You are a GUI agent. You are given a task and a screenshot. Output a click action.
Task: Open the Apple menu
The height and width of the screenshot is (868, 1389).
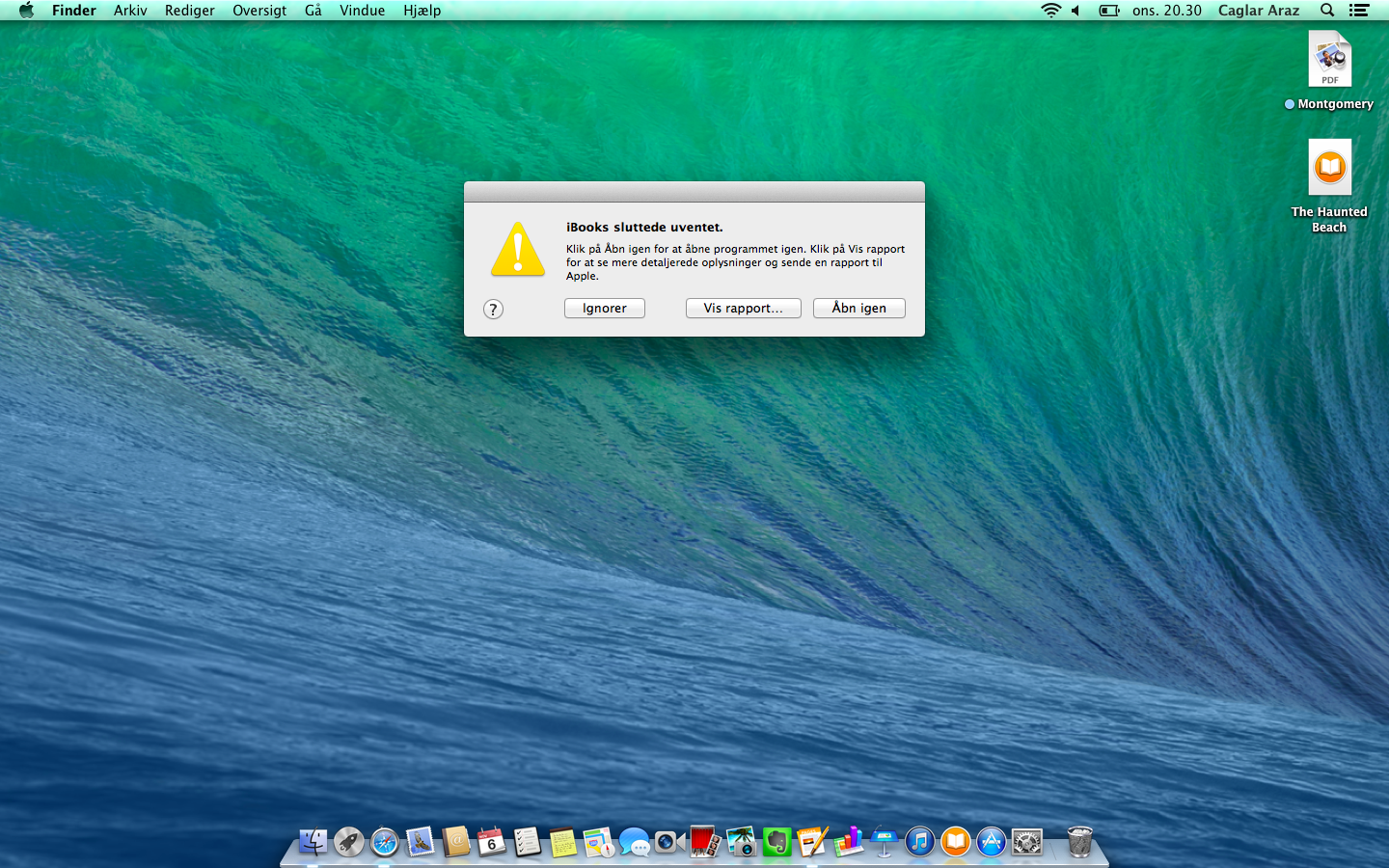pyautogui.click(x=26, y=11)
